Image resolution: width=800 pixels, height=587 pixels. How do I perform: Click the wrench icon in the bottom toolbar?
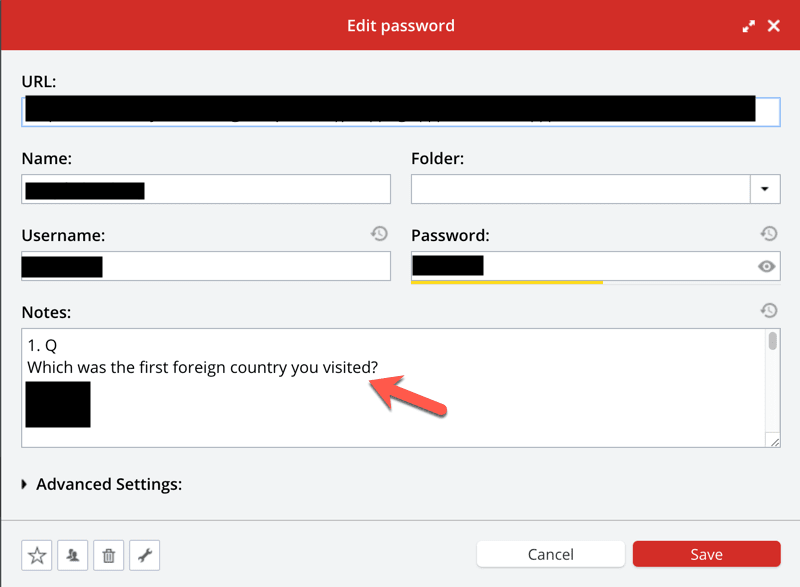coord(144,555)
